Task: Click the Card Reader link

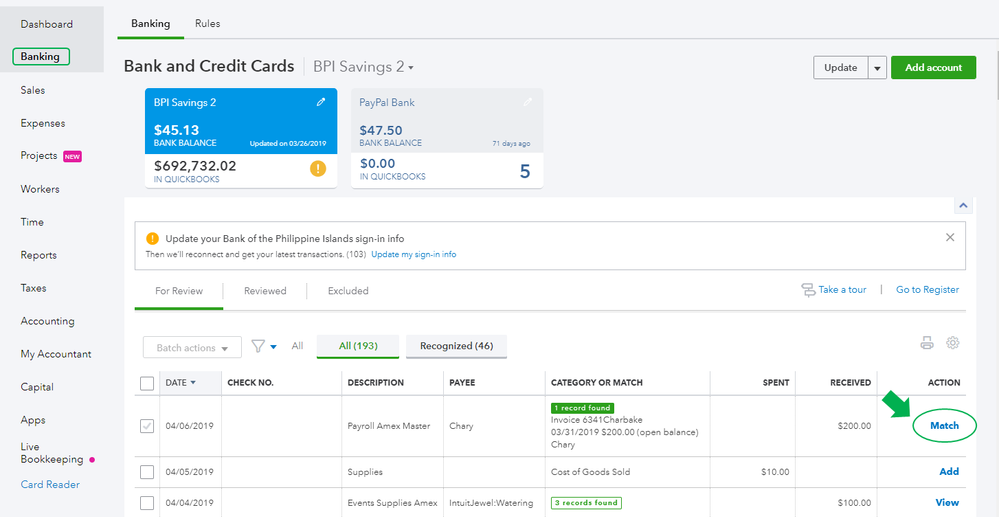Action: pos(50,484)
